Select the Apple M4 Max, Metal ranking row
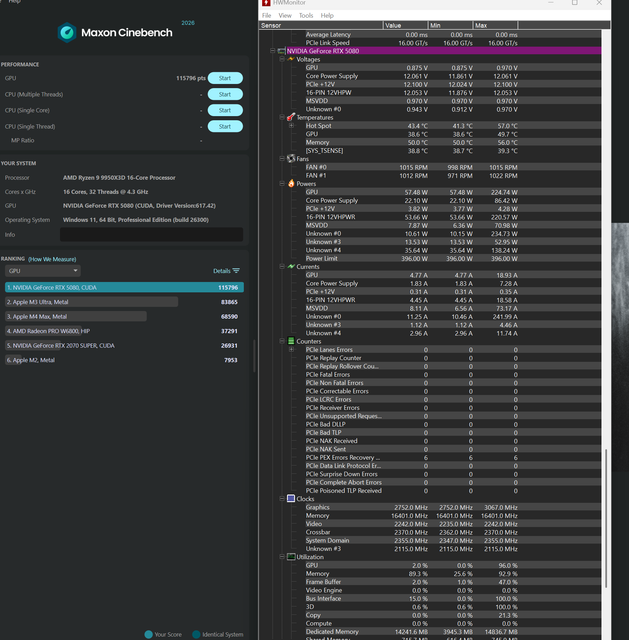The width and height of the screenshot is (629, 640). tap(122, 316)
